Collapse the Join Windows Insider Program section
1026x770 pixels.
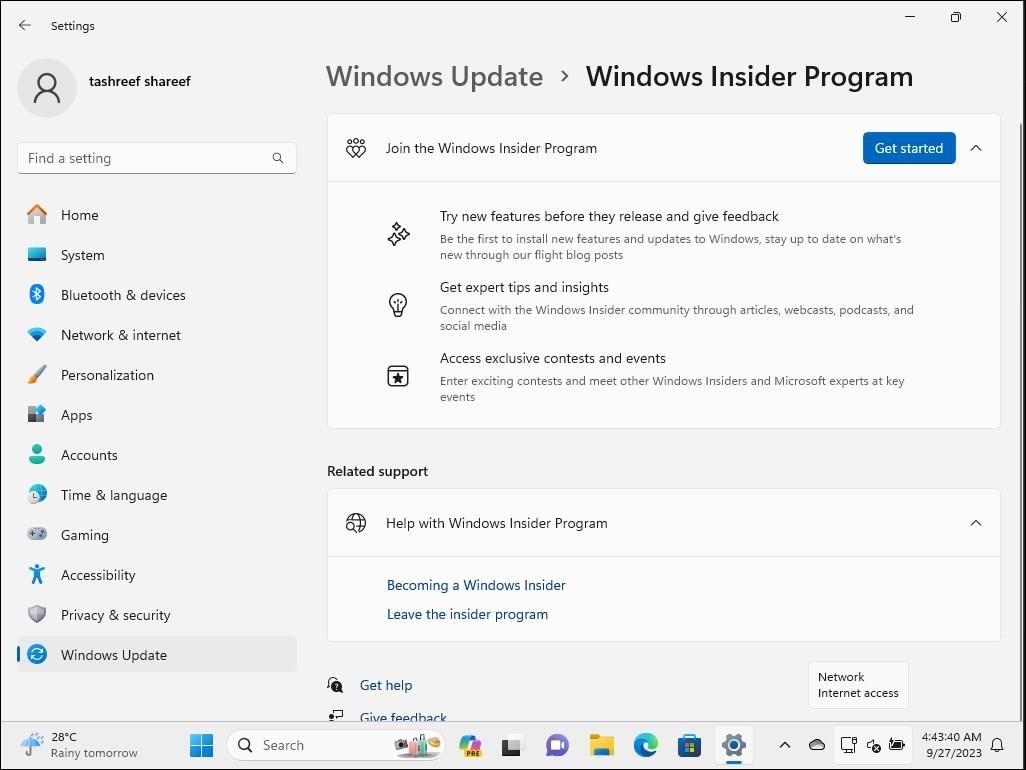click(x=975, y=147)
